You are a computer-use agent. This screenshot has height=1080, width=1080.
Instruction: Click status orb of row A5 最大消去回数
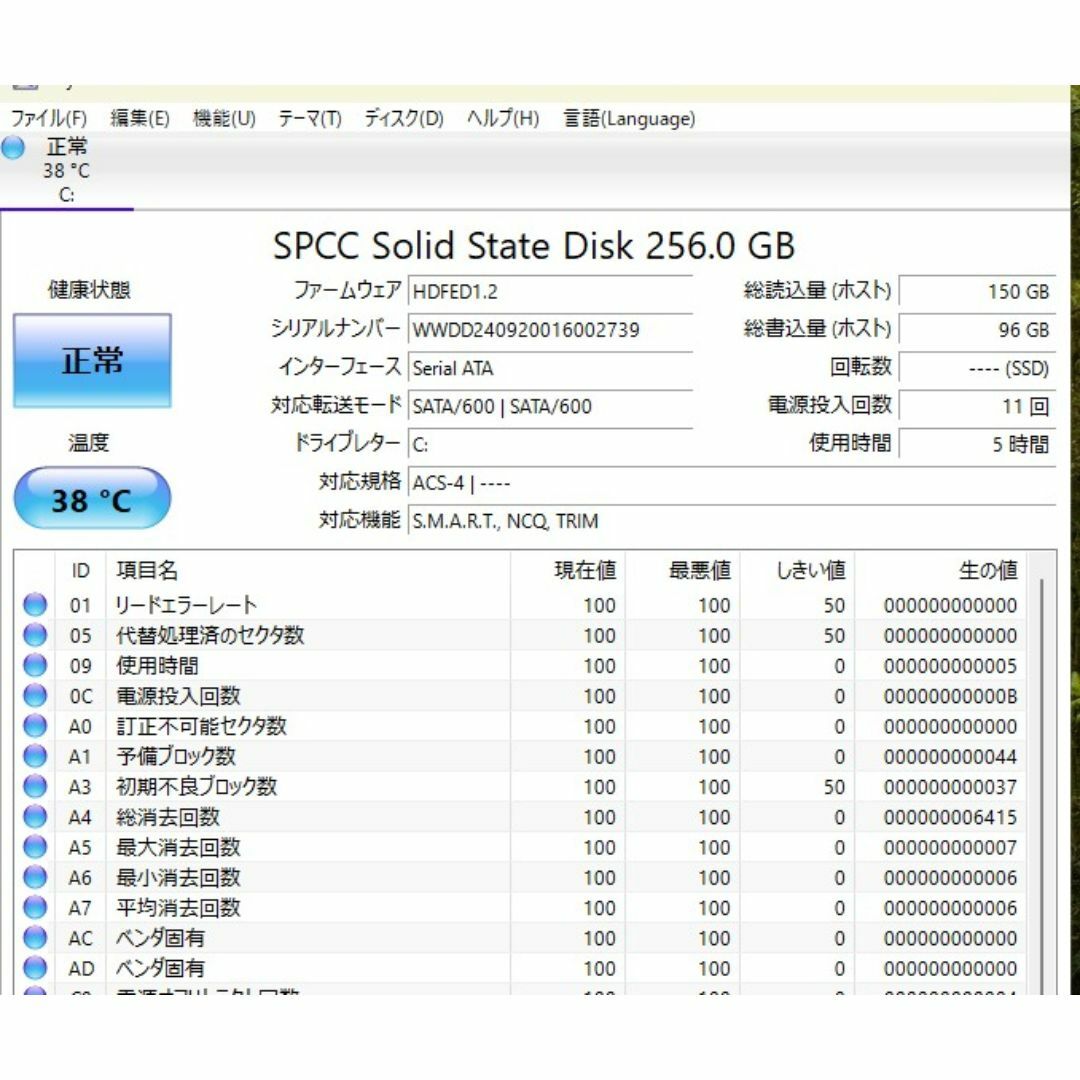tap(34, 847)
